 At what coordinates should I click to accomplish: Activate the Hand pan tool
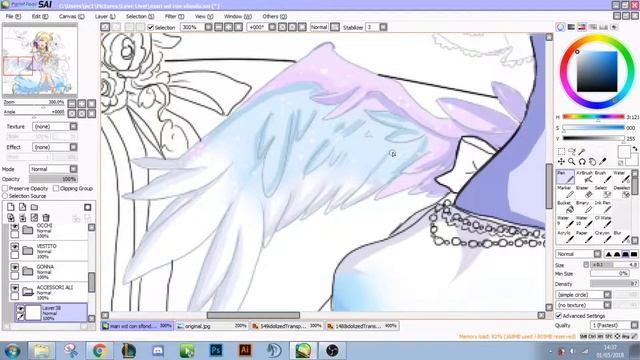(x=592, y=162)
